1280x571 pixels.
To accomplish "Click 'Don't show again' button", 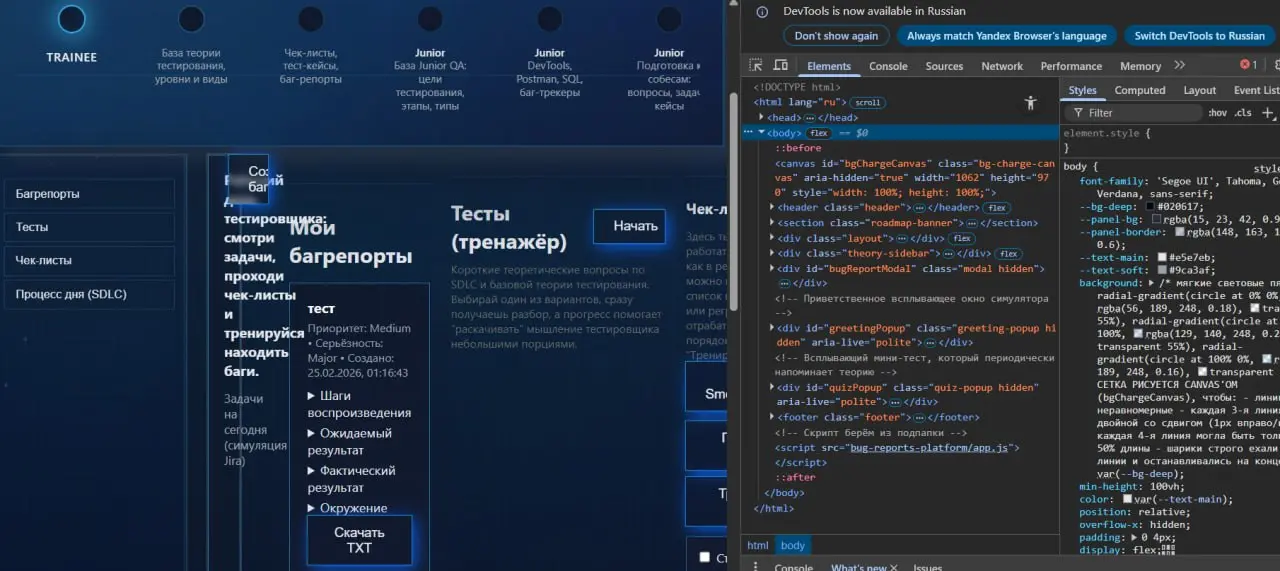I will pos(836,36).
